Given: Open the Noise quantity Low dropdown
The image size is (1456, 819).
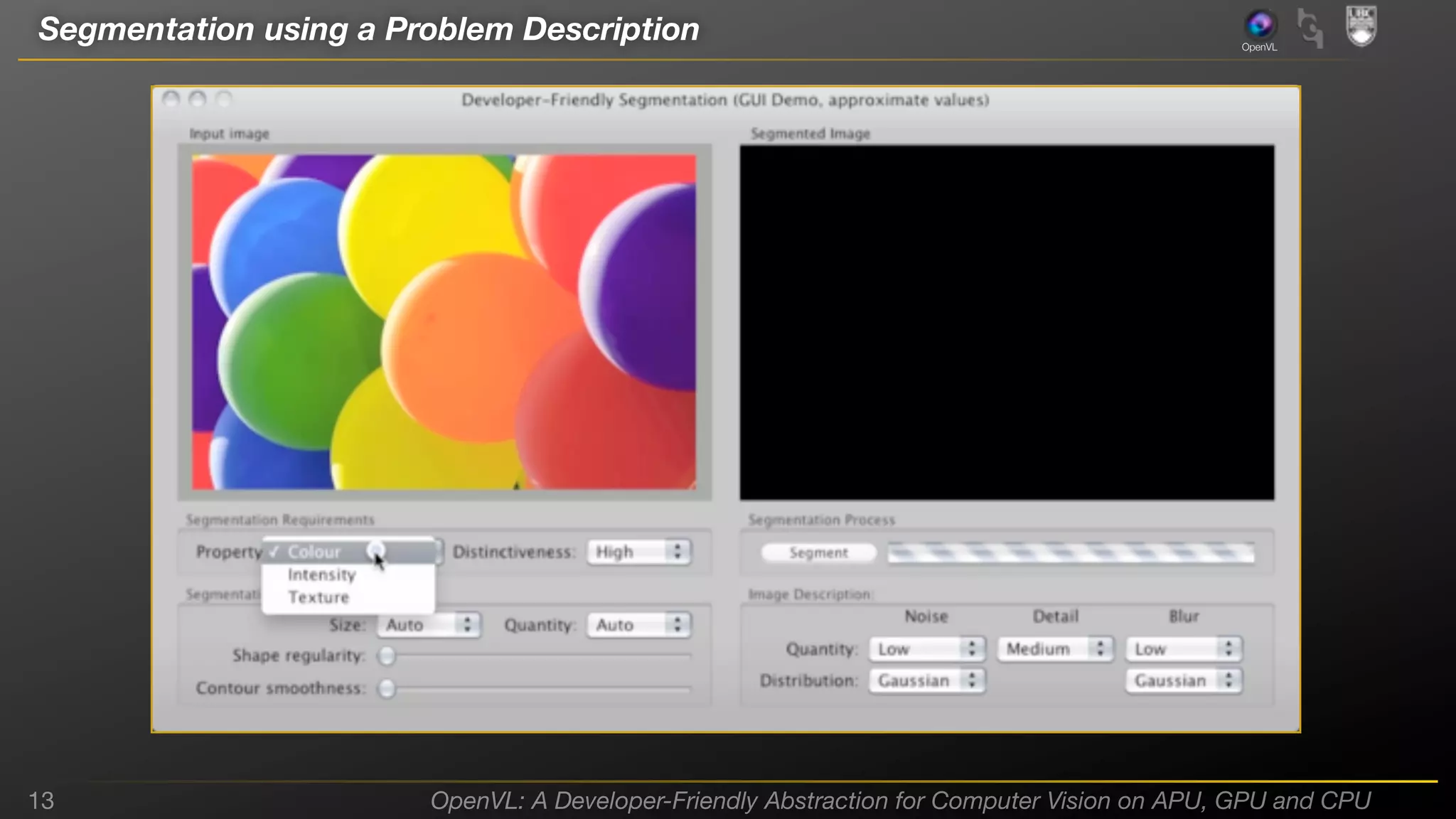Looking at the screenshot, I should (927, 649).
